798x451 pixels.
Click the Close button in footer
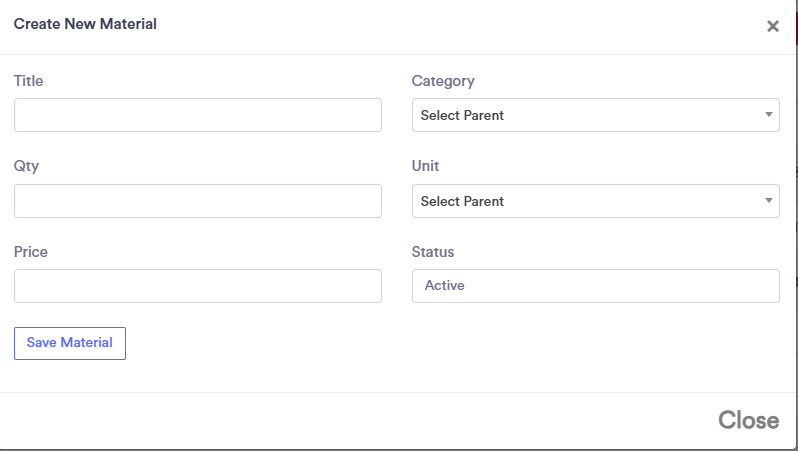[748, 421]
